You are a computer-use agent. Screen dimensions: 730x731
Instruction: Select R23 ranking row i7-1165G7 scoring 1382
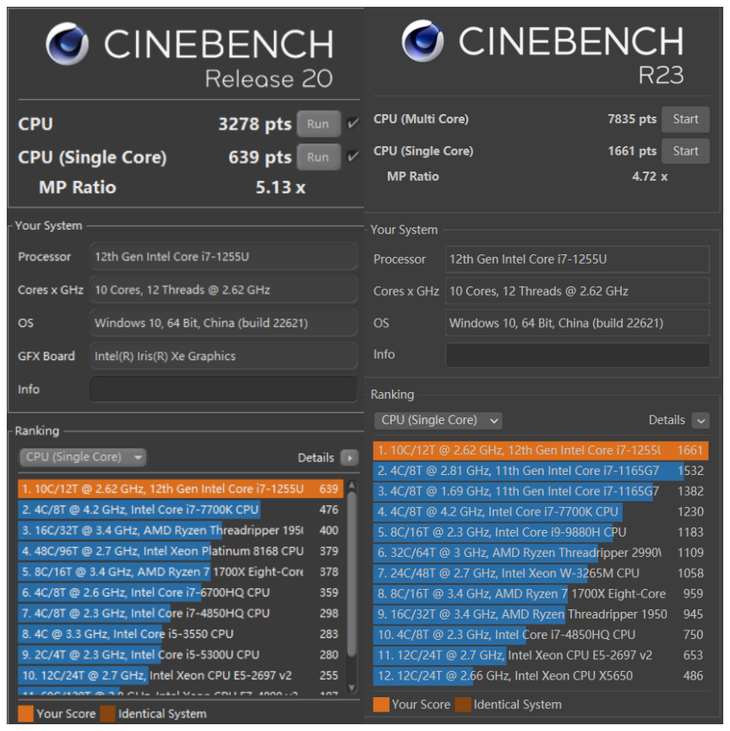pyautogui.click(x=541, y=491)
